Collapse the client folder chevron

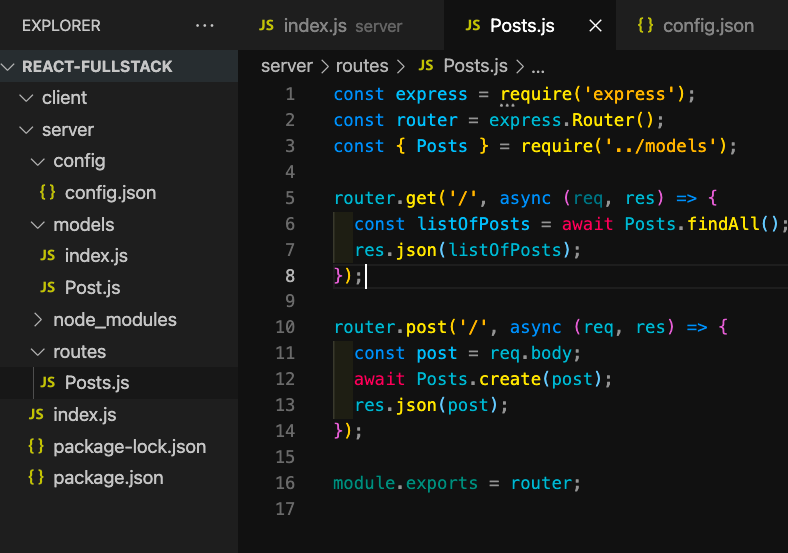pyautogui.click(x=26, y=98)
